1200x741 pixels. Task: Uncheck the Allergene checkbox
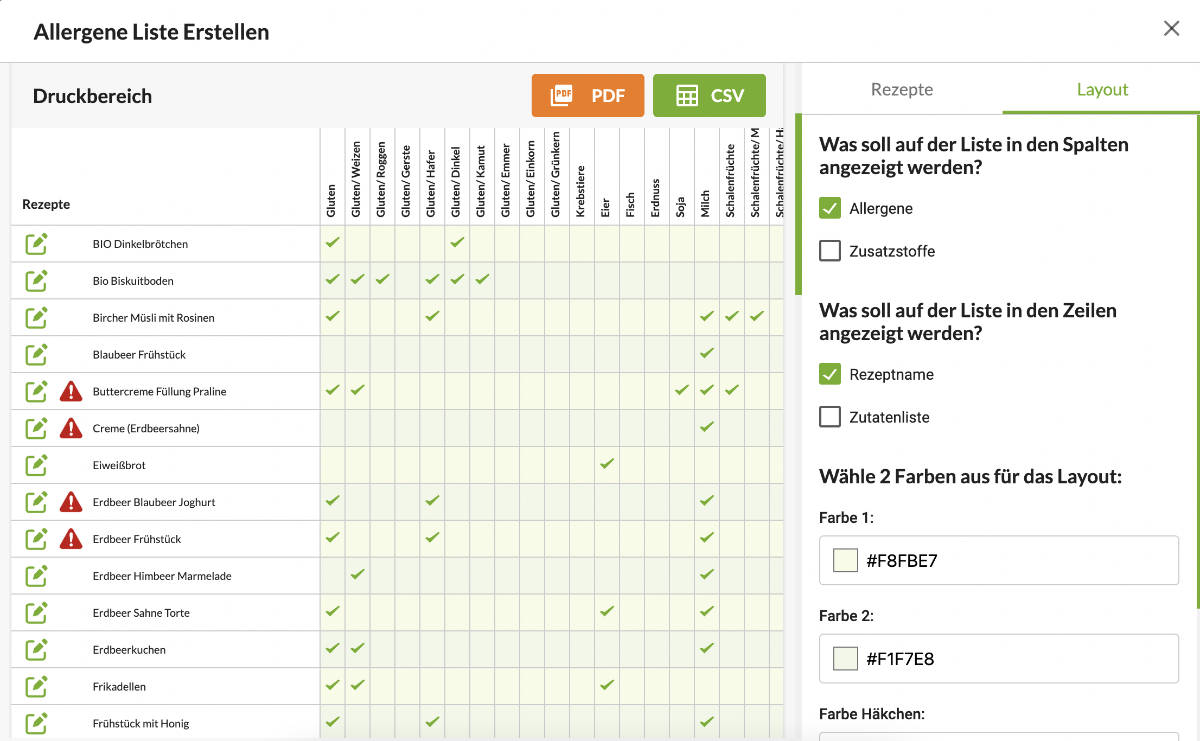tap(830, 208)
